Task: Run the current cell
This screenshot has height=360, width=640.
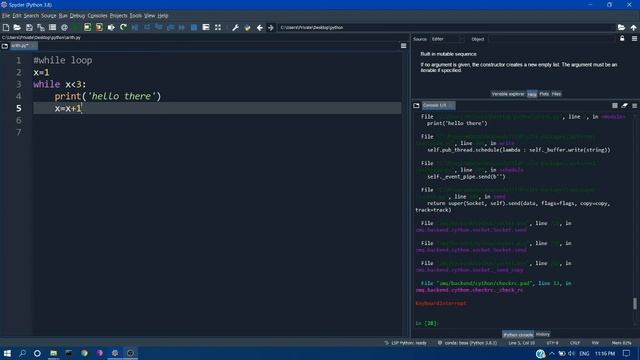Action: (x=87, y=27)
